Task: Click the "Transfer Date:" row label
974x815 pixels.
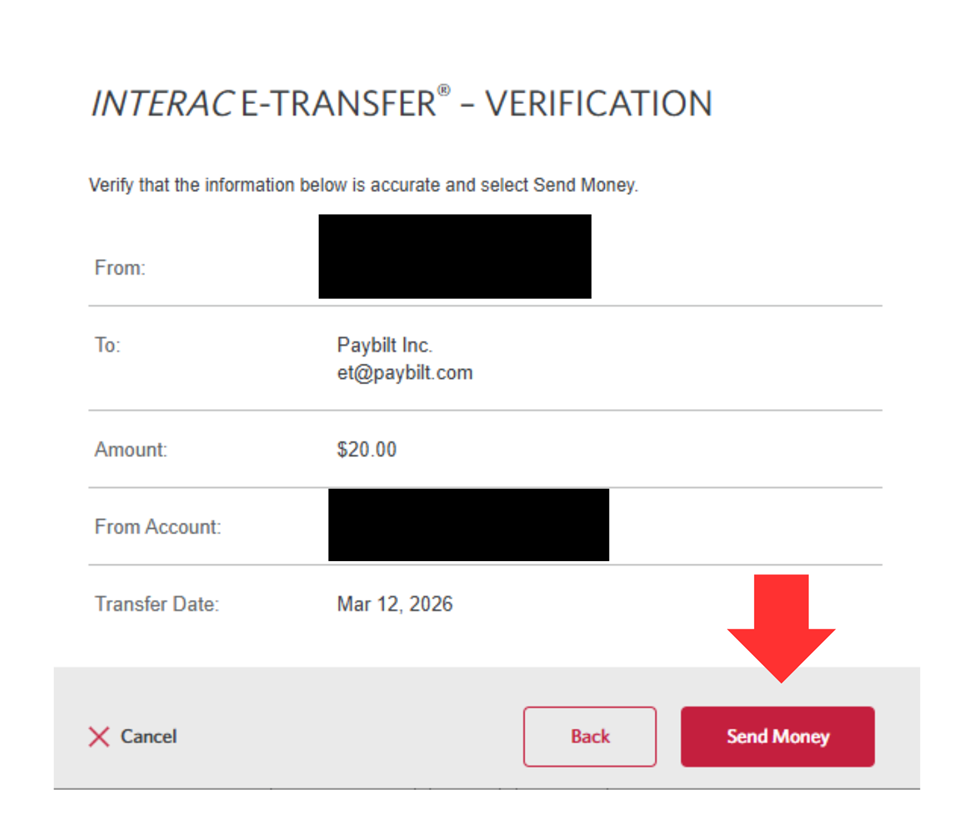Action: click(x=156, y=604)
